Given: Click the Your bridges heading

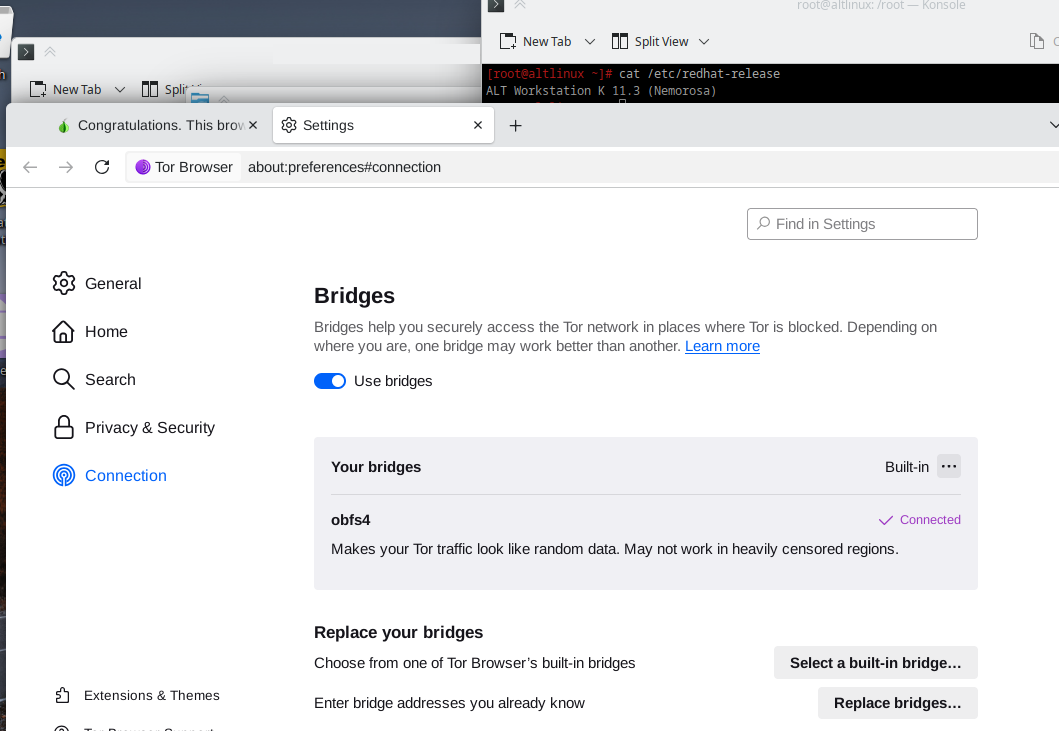Looking at the screenshot, I should pyautogui.click(x=376, y=467).
